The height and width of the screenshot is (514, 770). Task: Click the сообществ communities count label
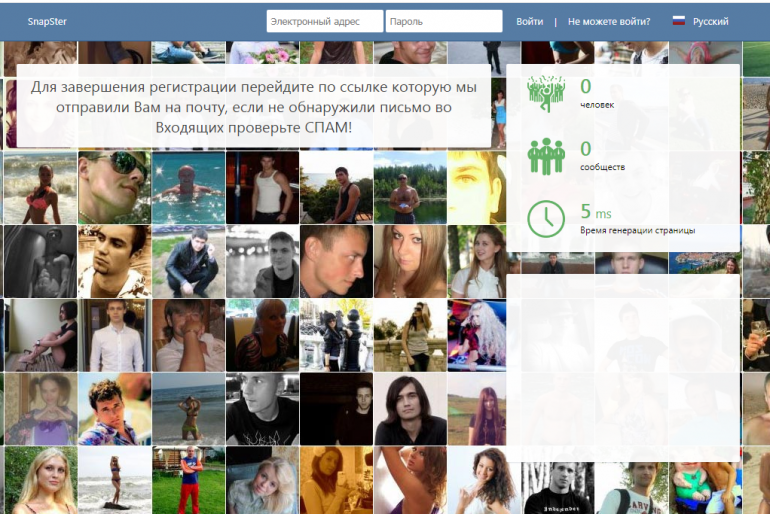tap(602, 167)
